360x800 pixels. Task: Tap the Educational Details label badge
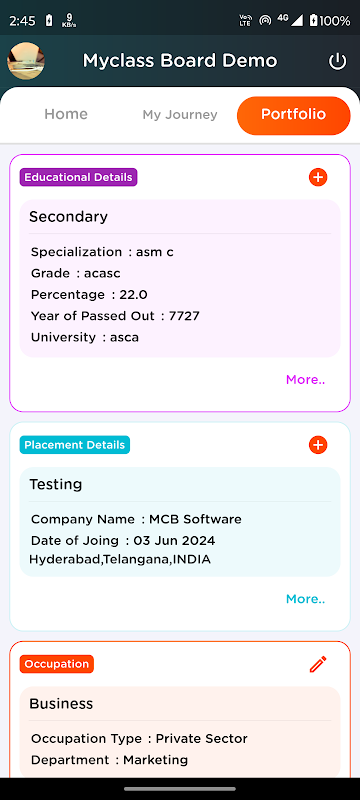click(79, 178)
